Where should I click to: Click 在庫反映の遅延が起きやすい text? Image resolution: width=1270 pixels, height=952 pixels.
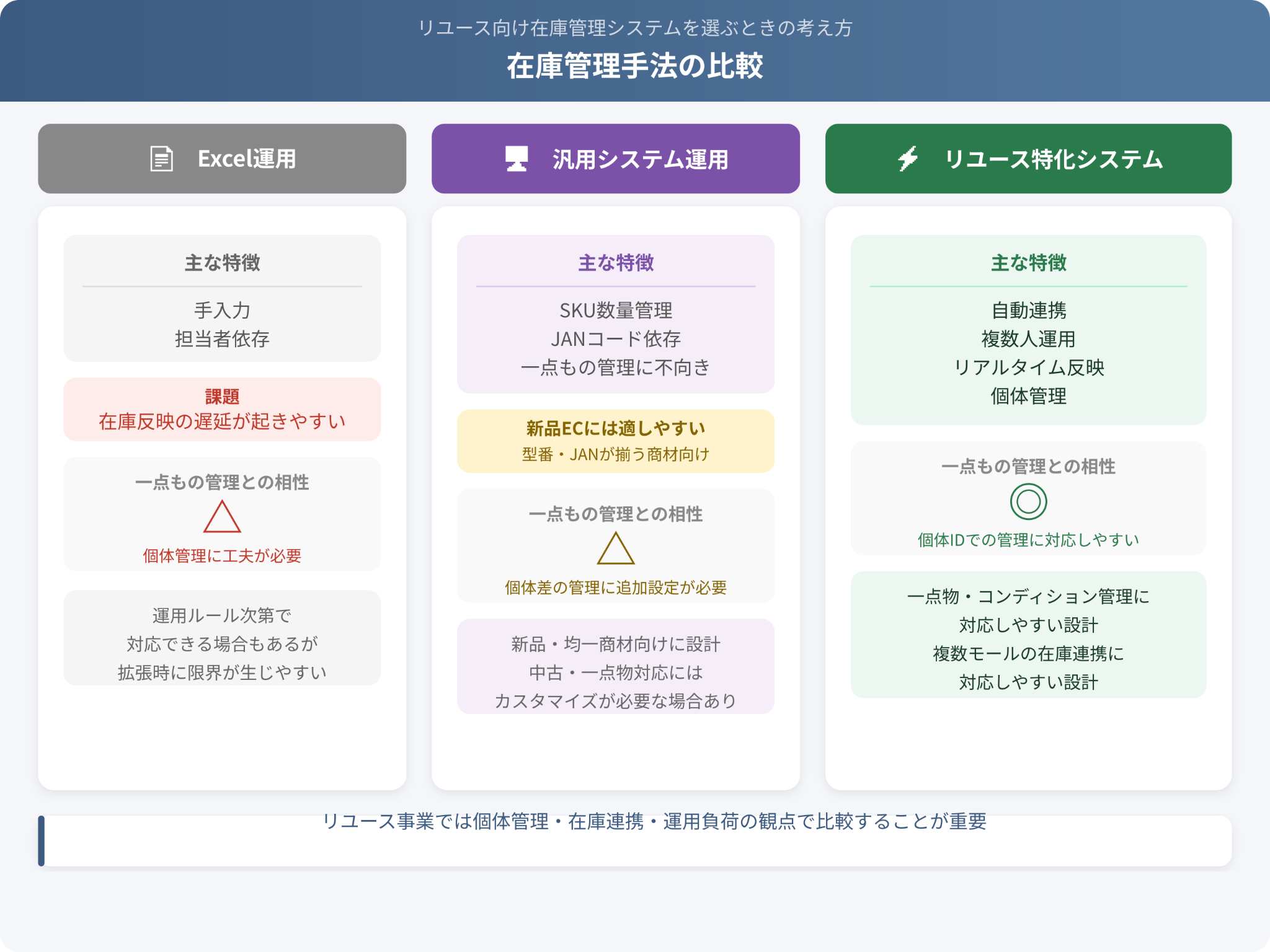(222, 421)
